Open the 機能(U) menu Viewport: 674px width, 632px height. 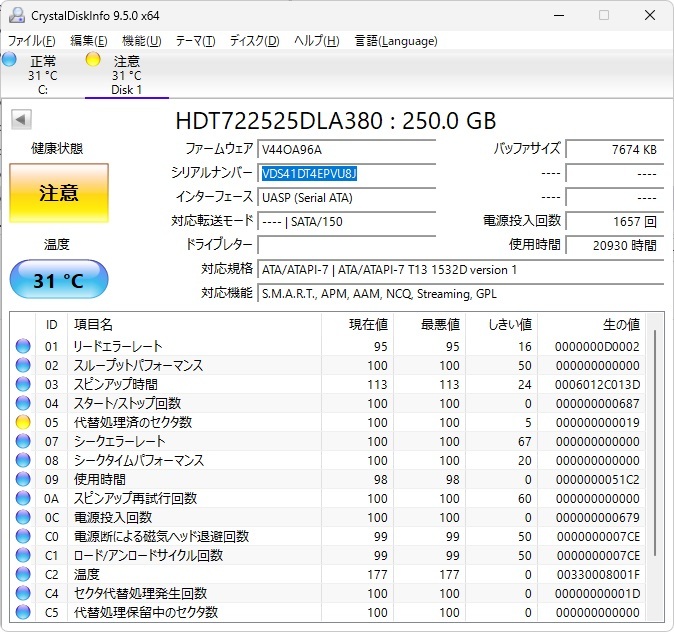pos(141,41)
